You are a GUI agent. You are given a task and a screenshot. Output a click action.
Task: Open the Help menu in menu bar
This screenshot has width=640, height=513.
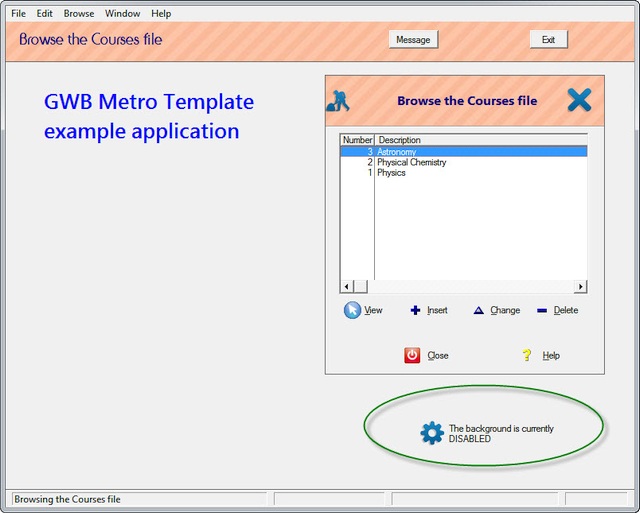point(161,13)
